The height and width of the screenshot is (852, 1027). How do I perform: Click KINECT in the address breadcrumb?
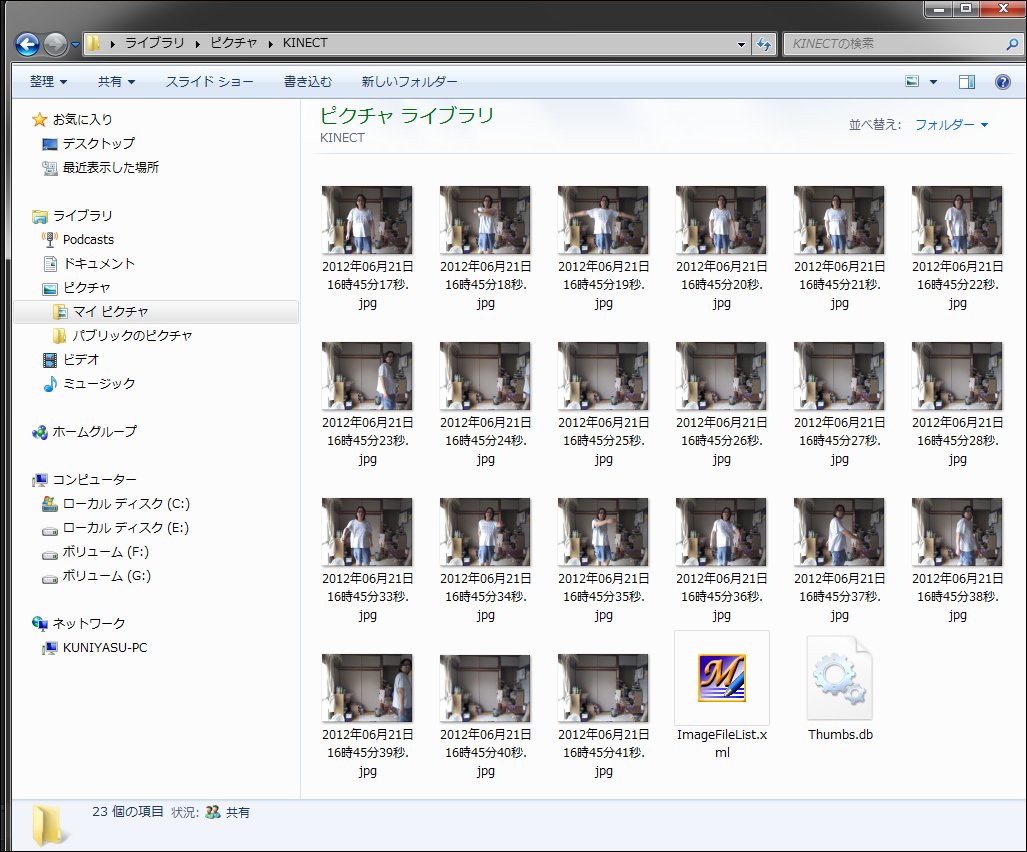[x=305, y=43]
